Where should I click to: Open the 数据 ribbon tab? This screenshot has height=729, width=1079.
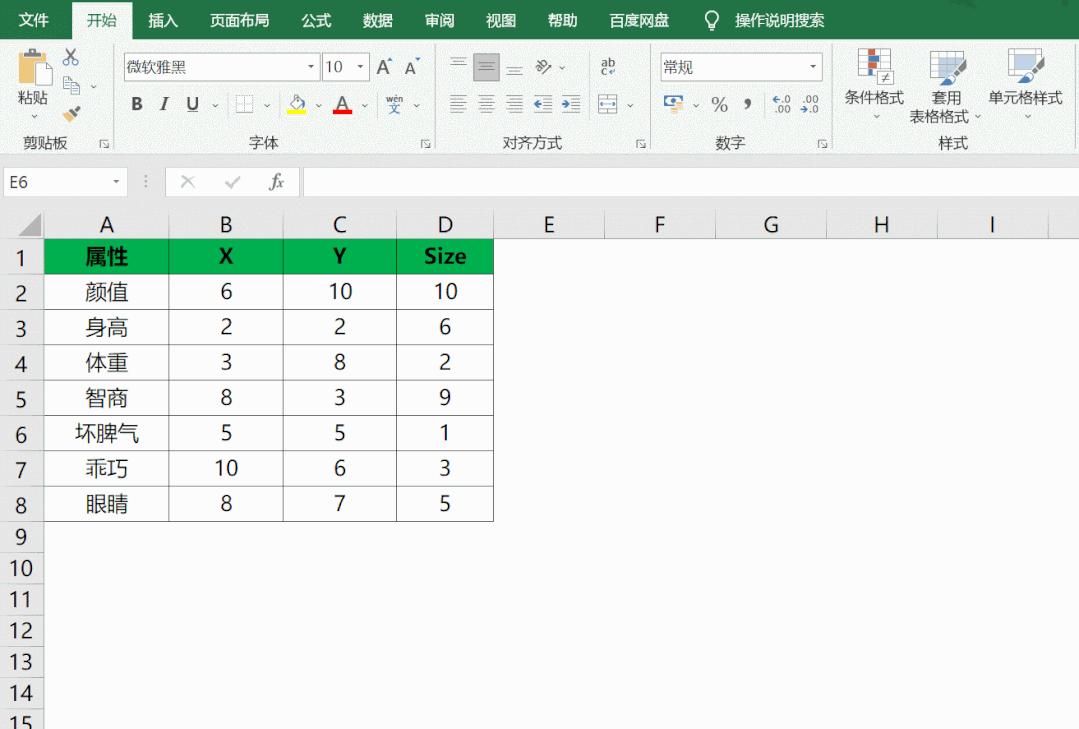coord(376,19)
